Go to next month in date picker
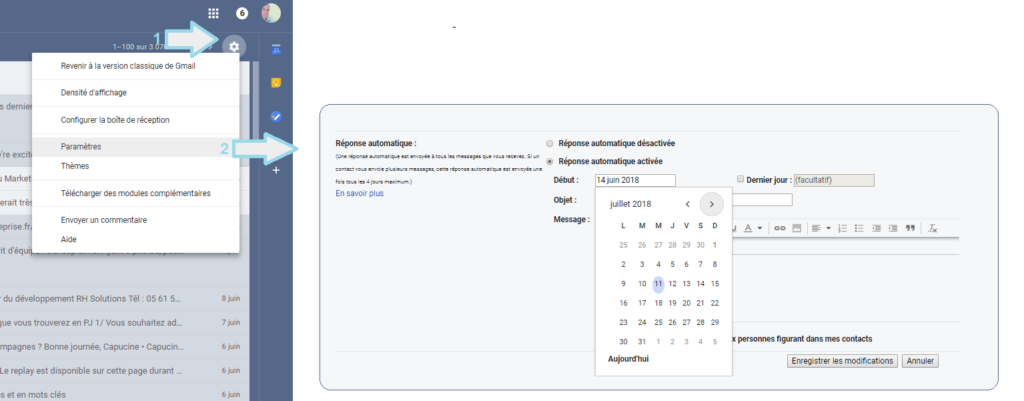Viewport: 1024px width, 401px height. (712, 204)
